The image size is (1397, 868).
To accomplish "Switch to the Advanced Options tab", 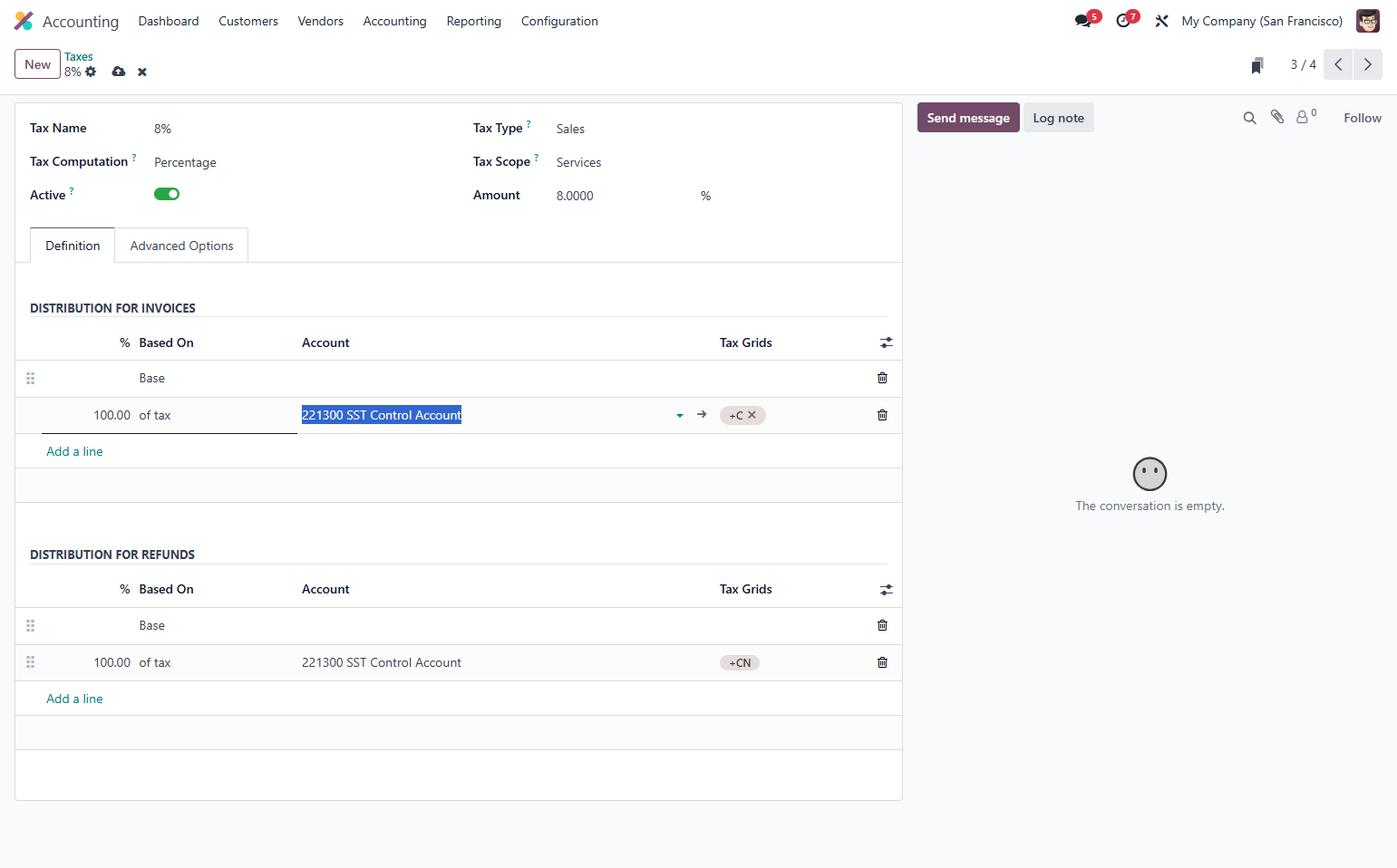I will pos(181,246).
